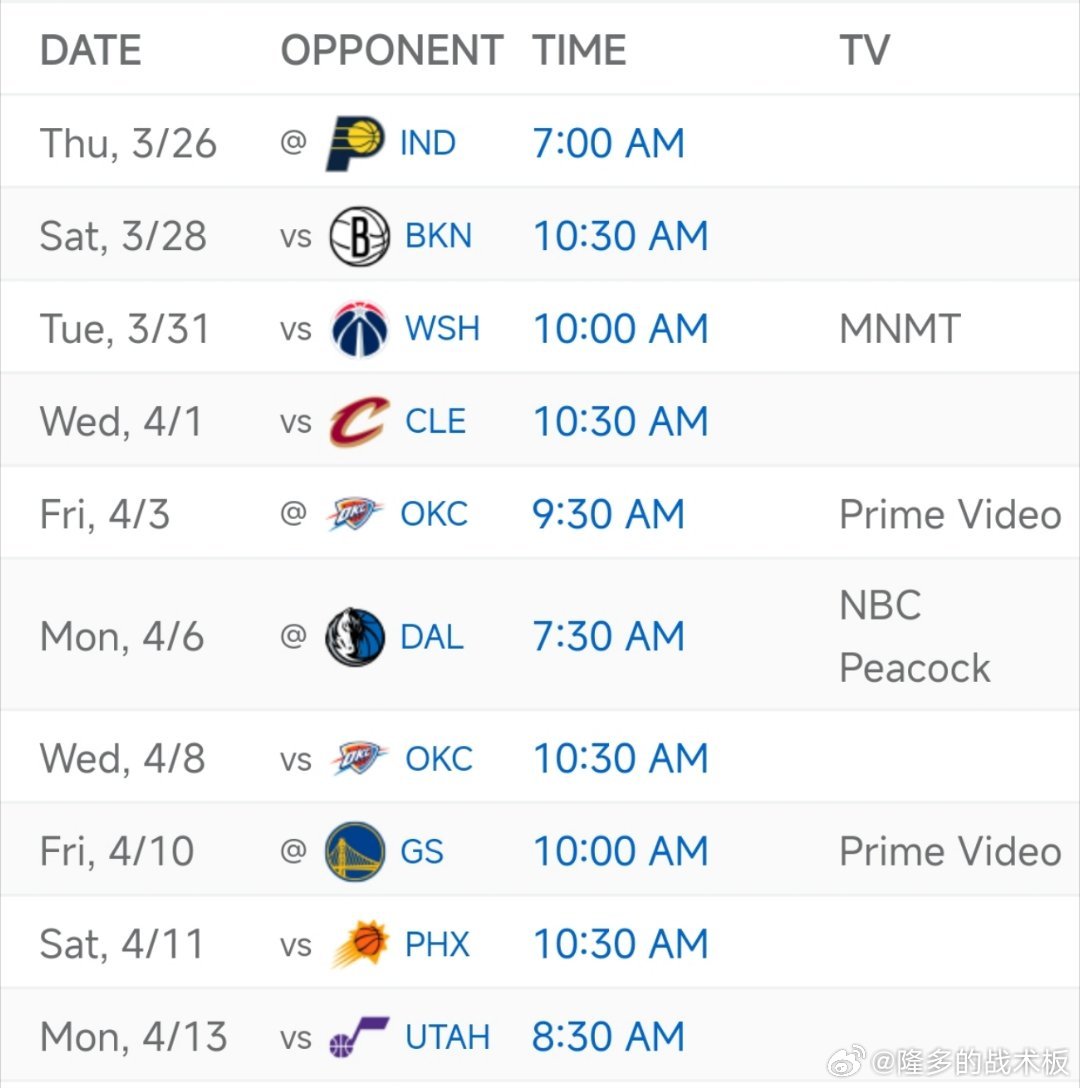Open the 8:30 AM Utah game link
Screen dimensions: 1080x1088
click(x=608, y=1037)
